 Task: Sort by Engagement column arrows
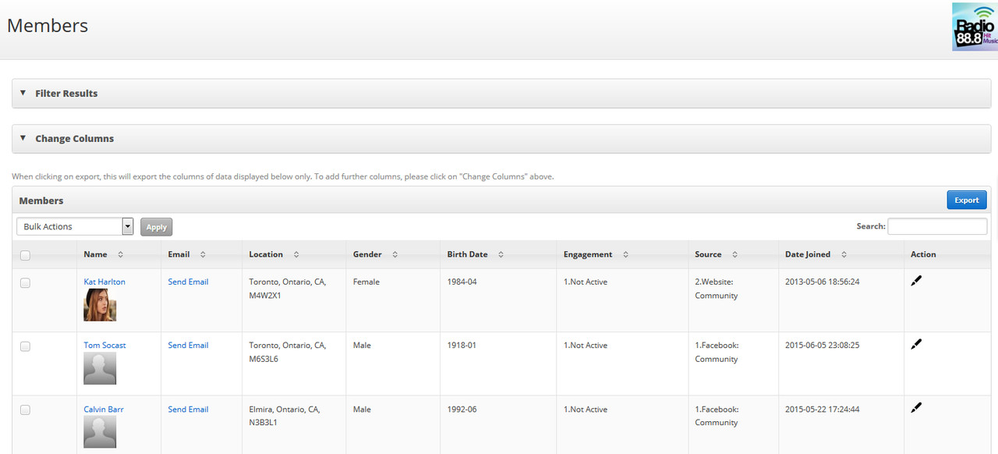click(625, 255)
